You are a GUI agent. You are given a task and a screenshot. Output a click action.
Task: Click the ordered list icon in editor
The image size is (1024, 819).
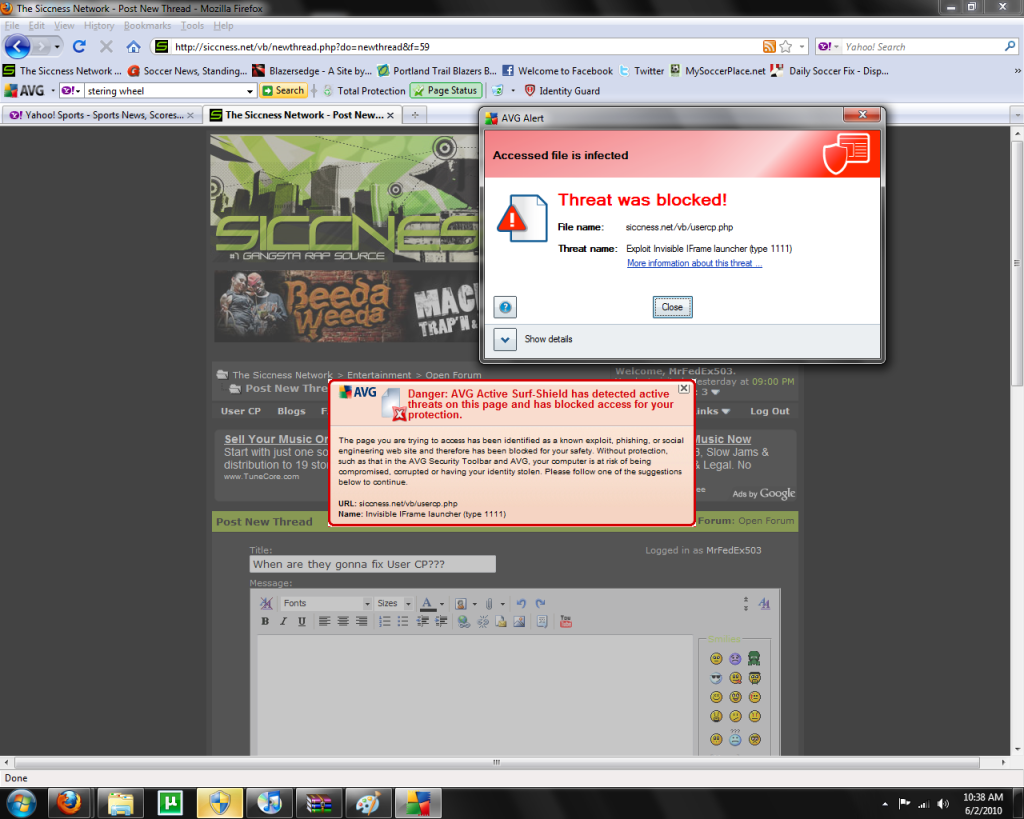coord(384,621)
